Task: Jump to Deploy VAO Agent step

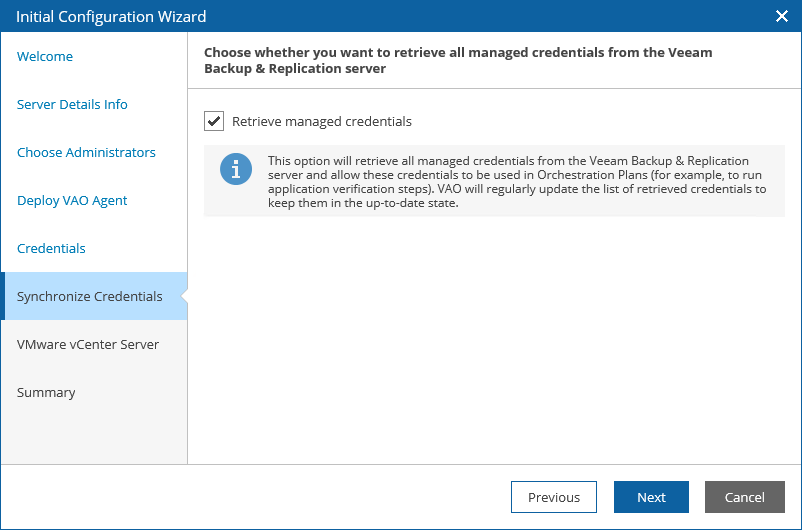Action: (72, 201)
